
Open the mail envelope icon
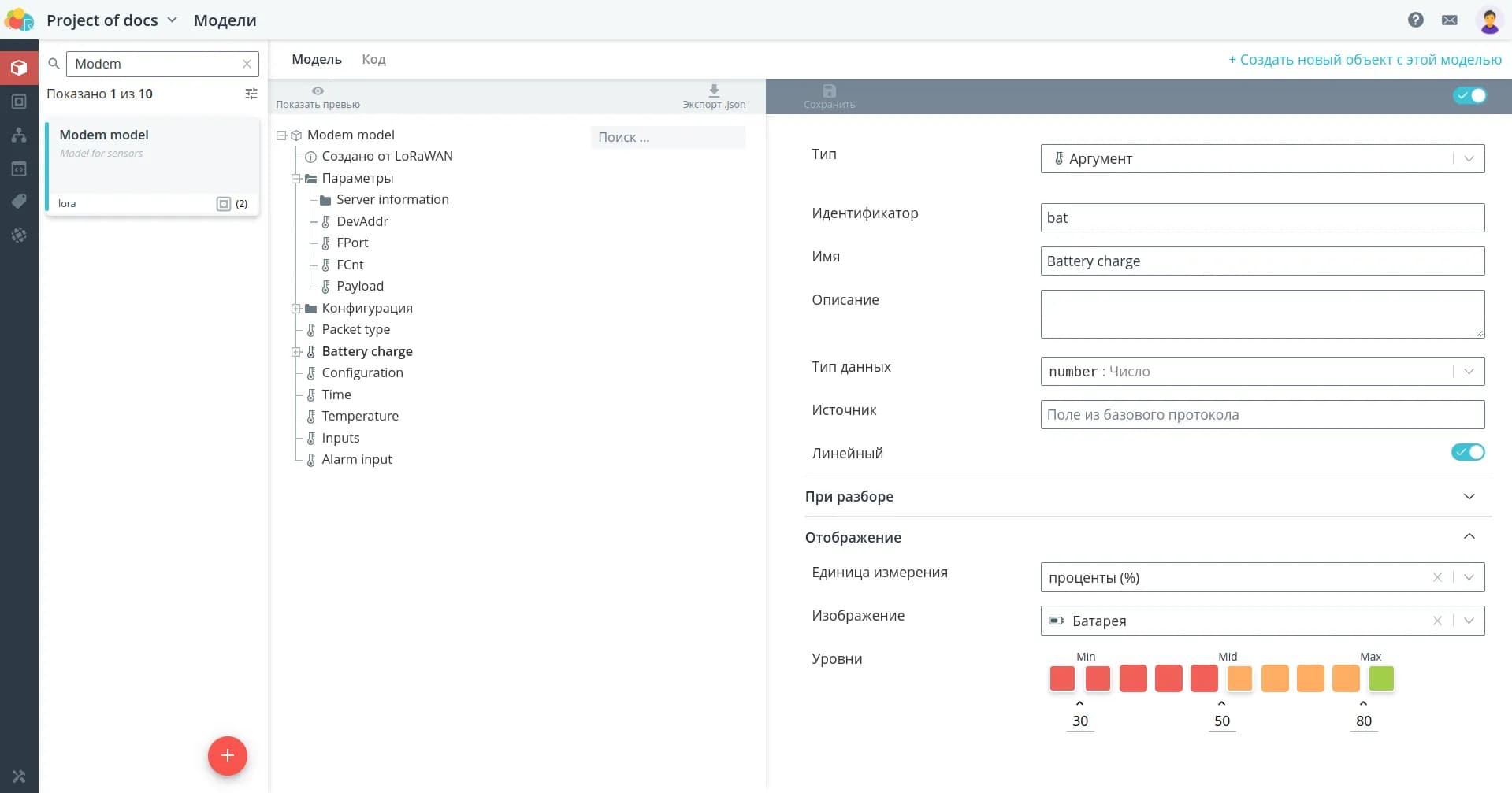pos(1449,20)
